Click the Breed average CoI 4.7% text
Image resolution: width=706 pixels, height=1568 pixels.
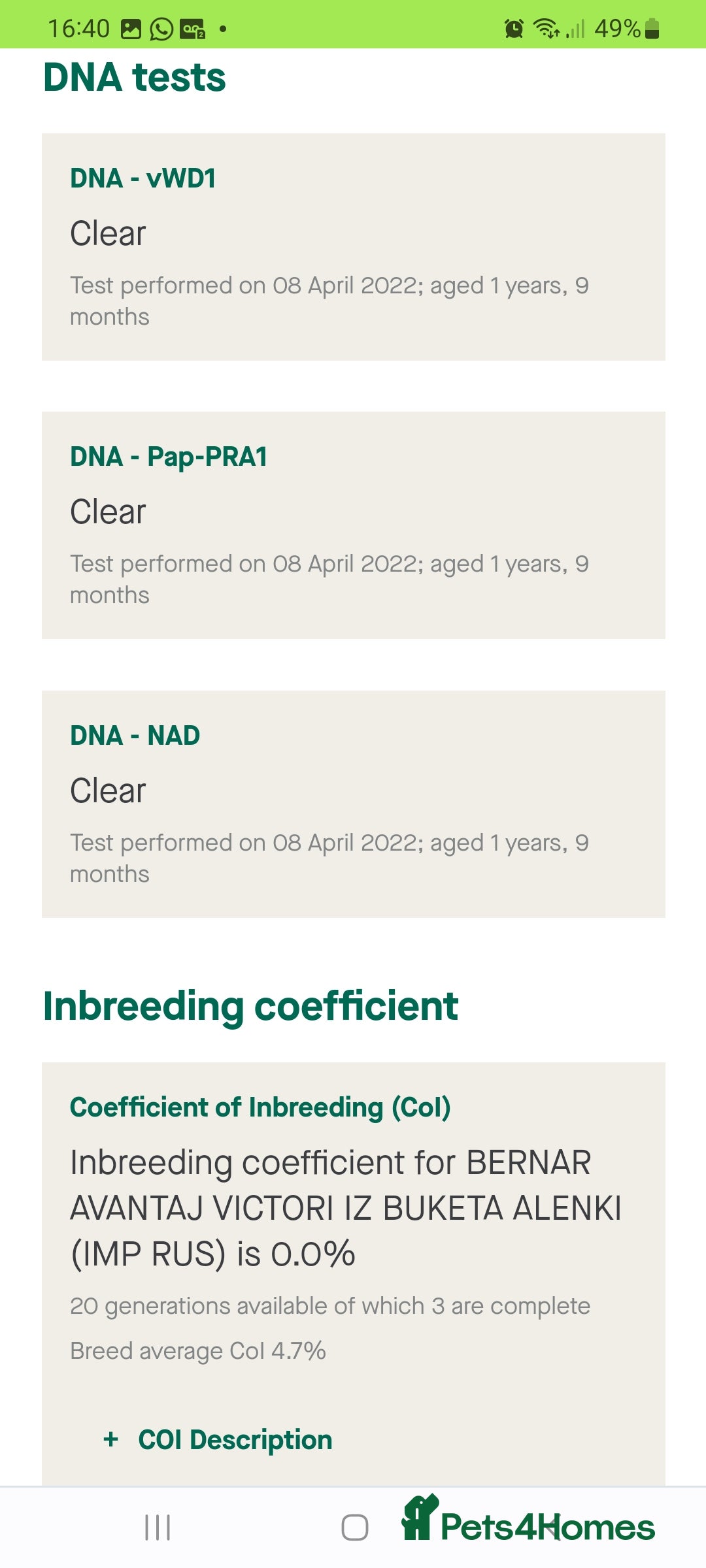click(197, 1351)
